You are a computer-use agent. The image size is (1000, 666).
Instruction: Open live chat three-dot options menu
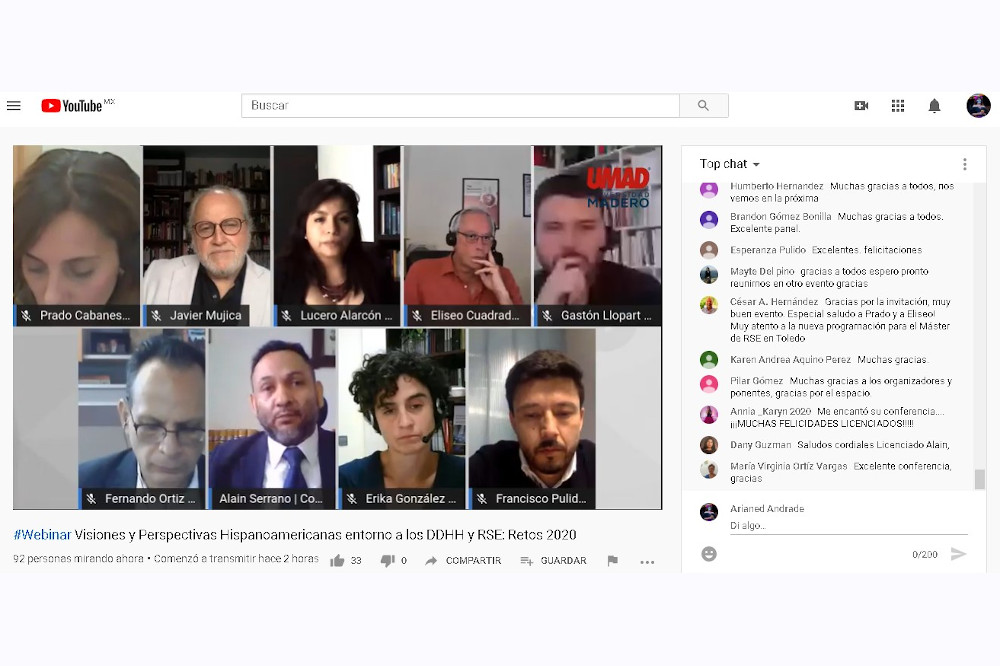(x=964, y=165)
